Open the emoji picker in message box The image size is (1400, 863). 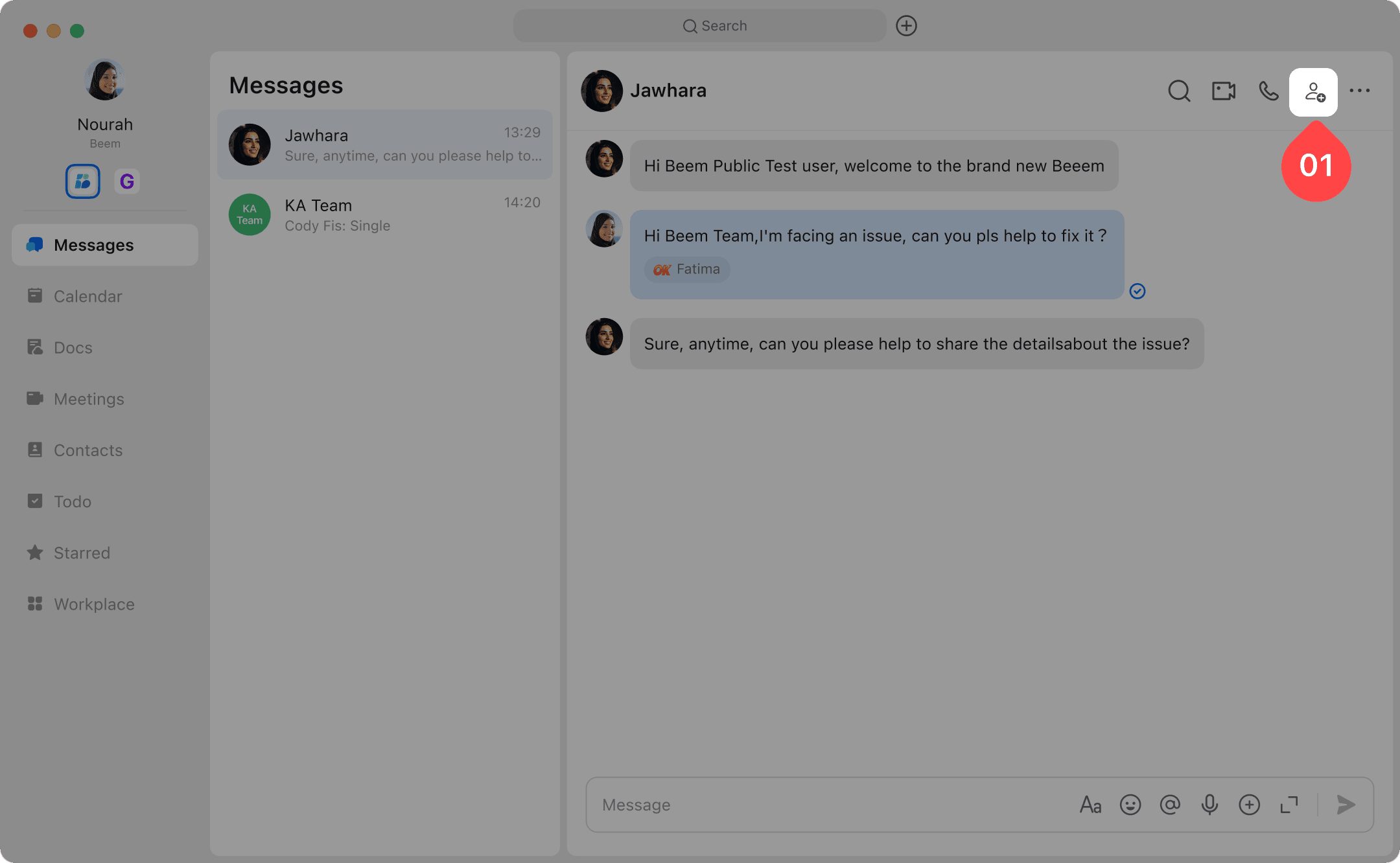pos(1130,805)
